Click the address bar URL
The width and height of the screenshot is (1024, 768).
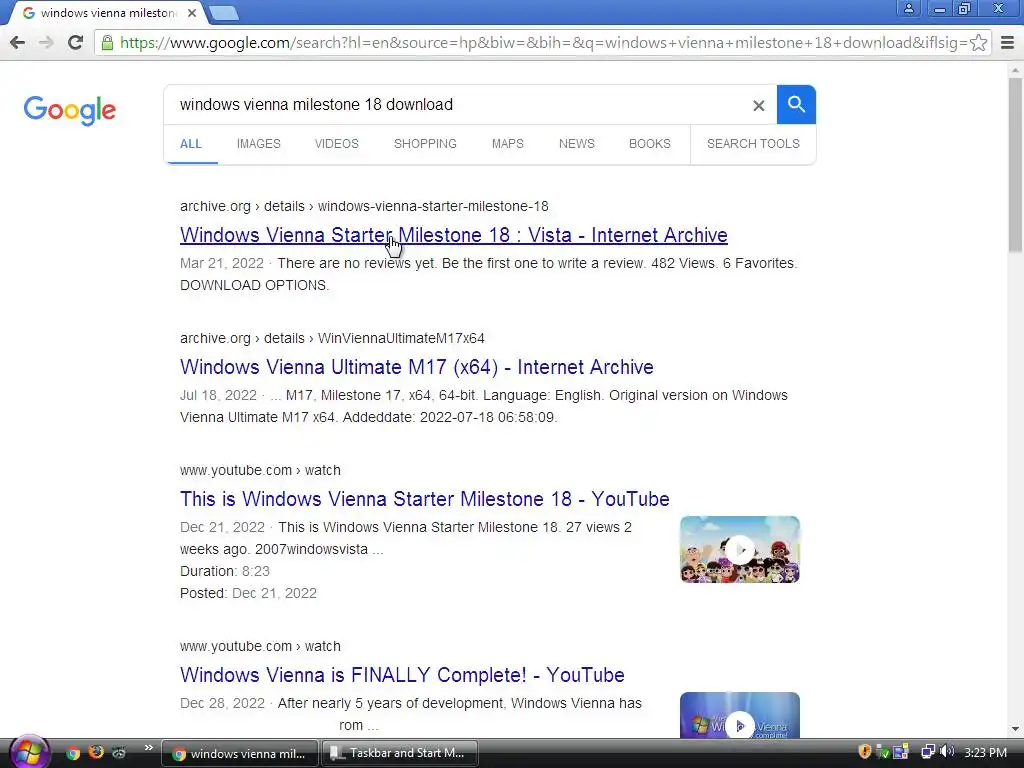pos(543,42)
